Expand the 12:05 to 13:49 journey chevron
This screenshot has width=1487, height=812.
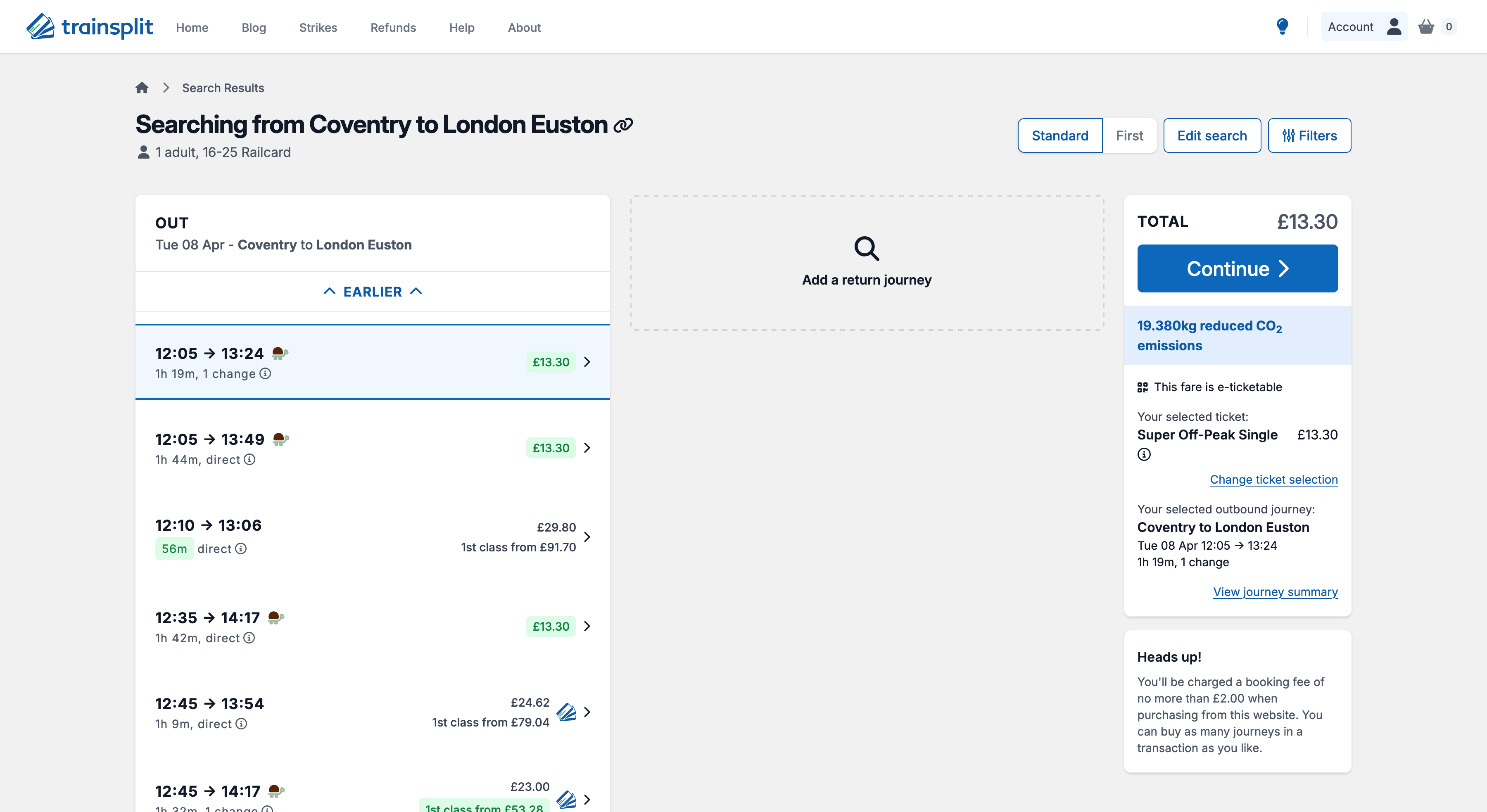(587, 448)
